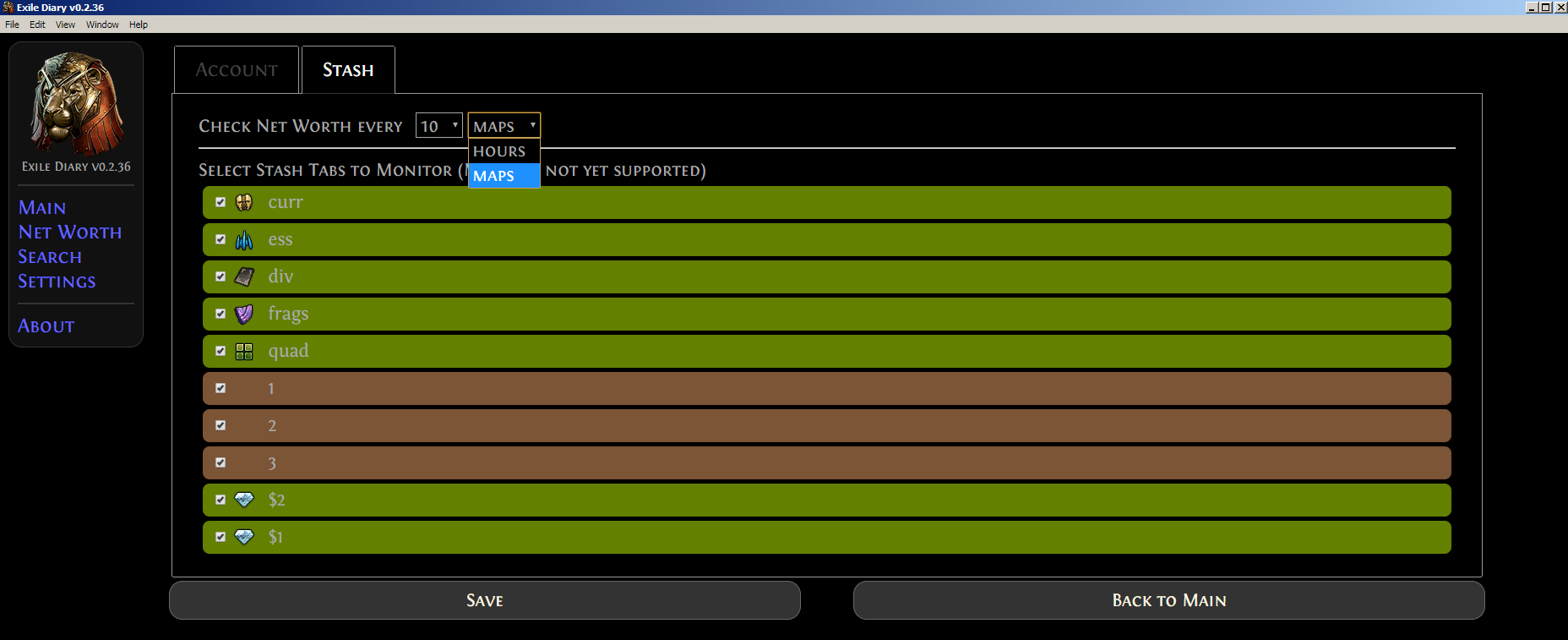The height and width of the screenshot is (640, 1568).
Task: Click the fragment icon beside frags
Action: coord(244,314)
